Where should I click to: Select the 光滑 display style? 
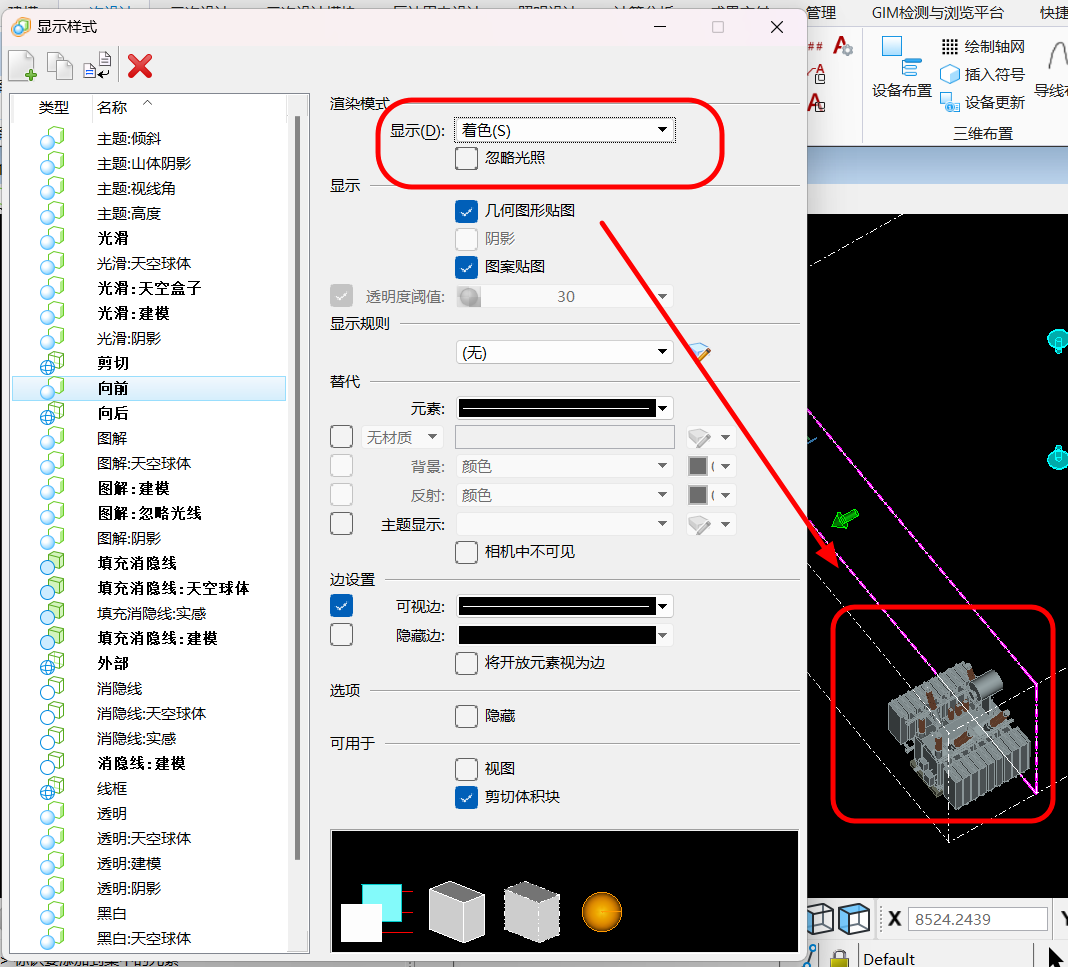pos(112,238)
